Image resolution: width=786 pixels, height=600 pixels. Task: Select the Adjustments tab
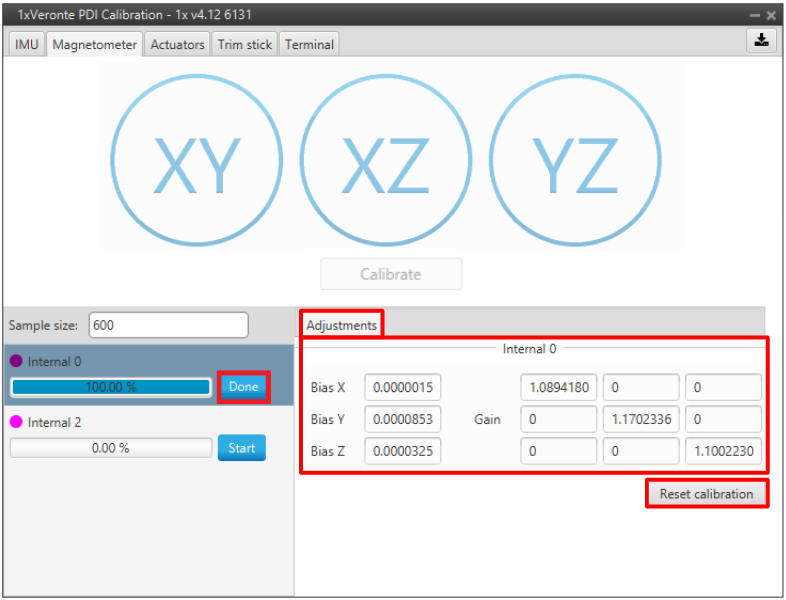point(342,325)
